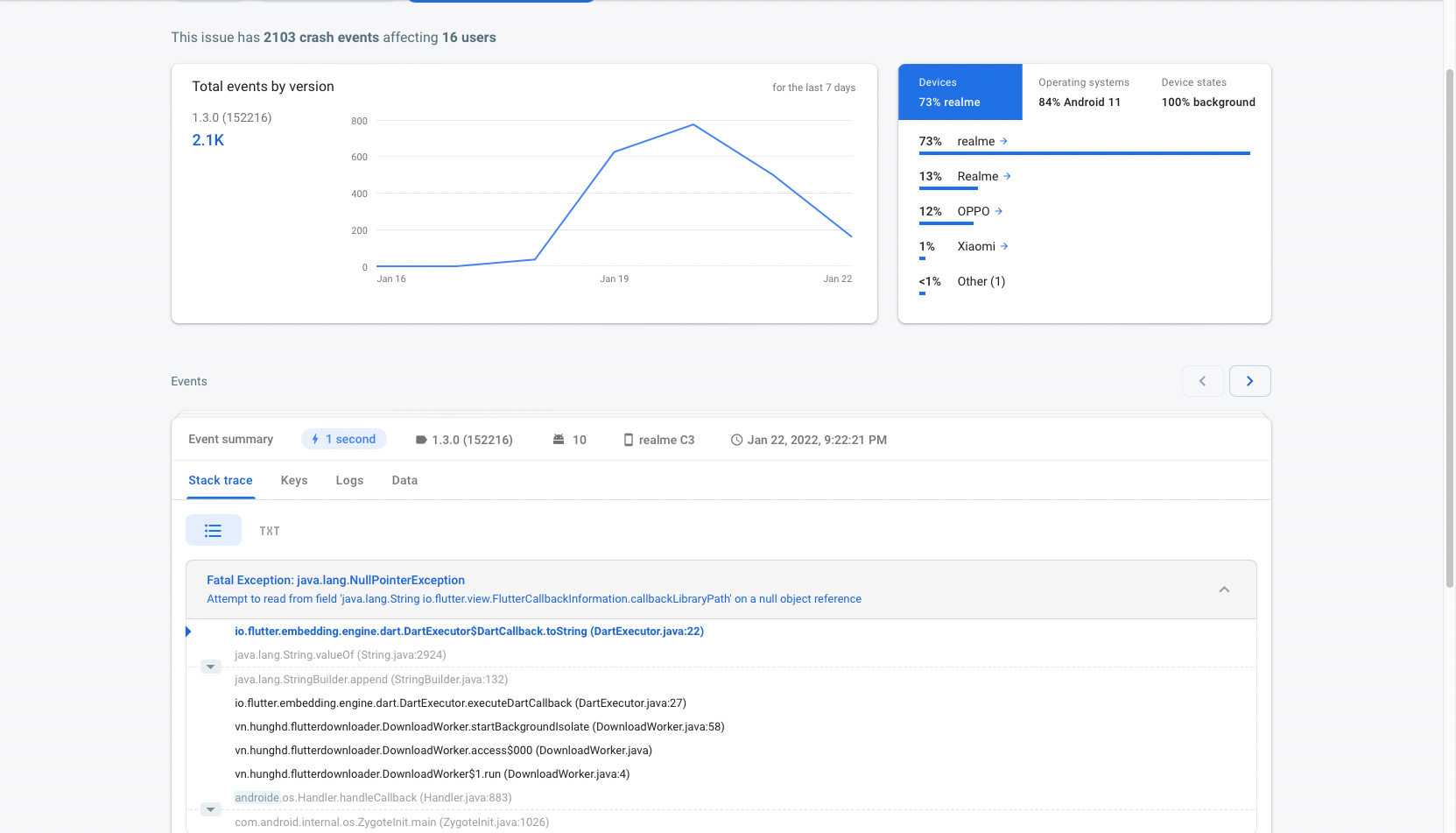
Task: Click the clock icon beside the event timestamp
Action: pos(736,439)
